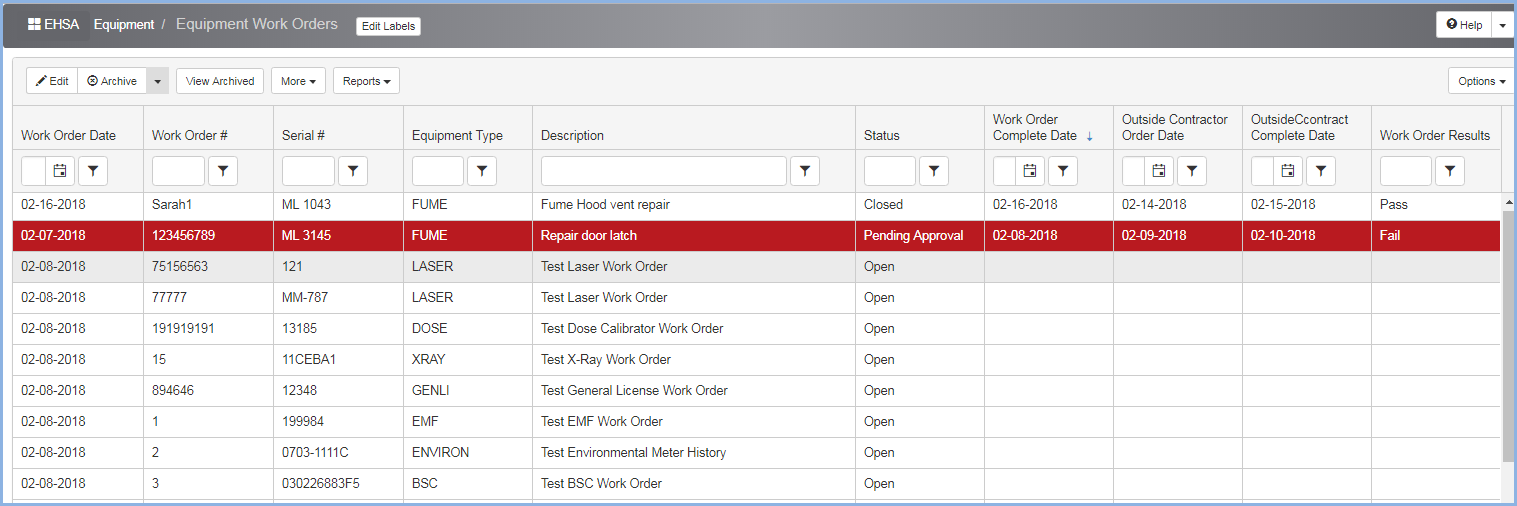Screen dimensions: 1517x506
Task: Sort by Equipment Type column header
Action: point(457,136)
